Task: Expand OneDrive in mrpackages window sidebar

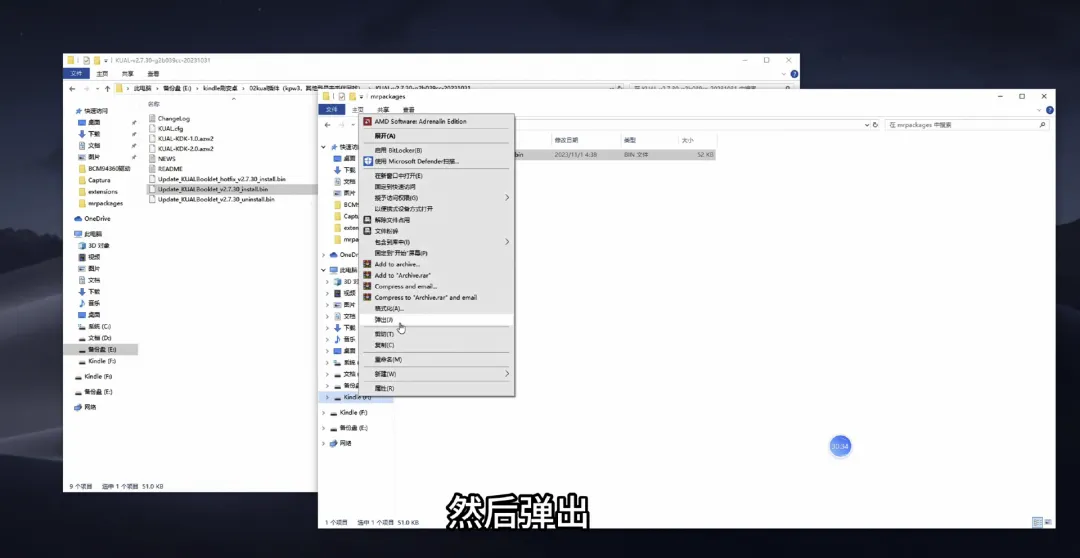Action: 324,255
